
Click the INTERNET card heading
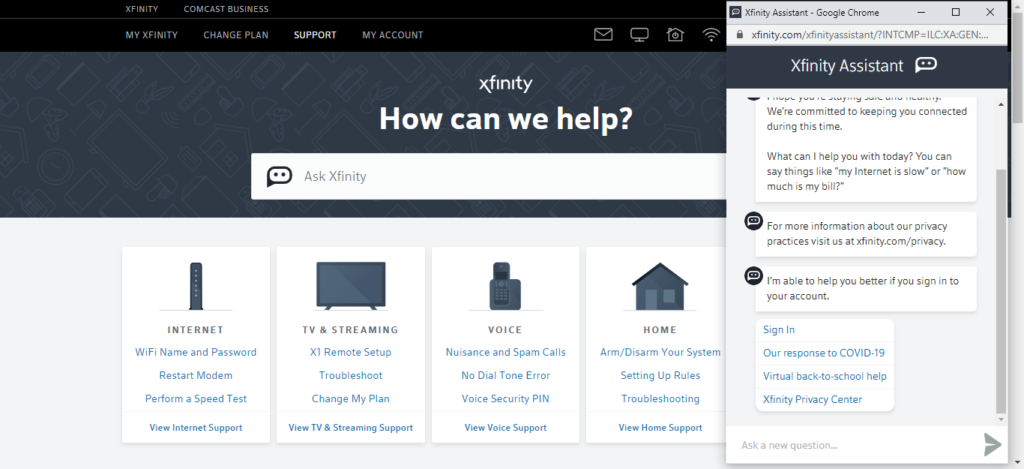[x=196, y=330]
